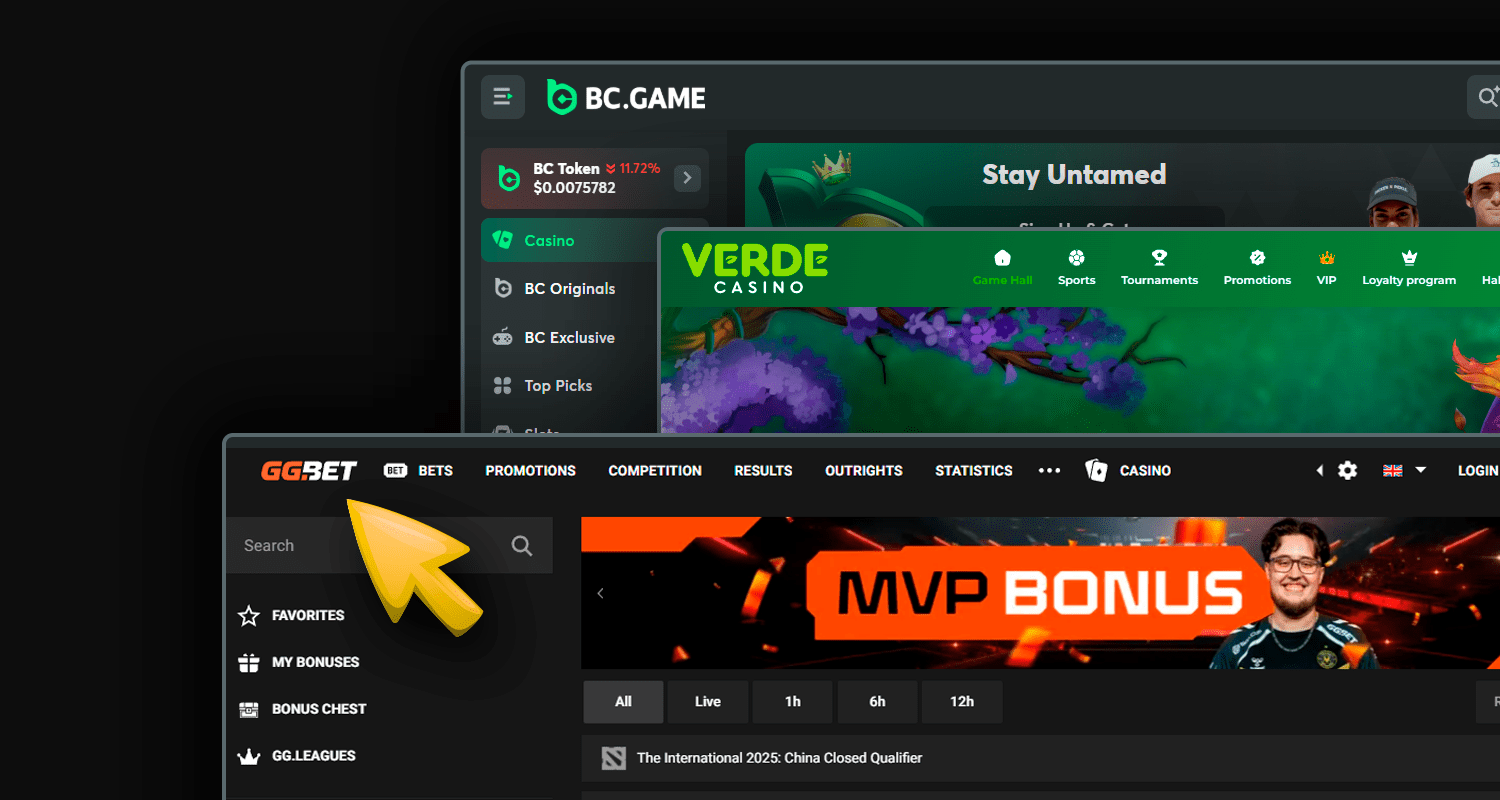Open The International 2025: China Closed Qualifier
This screenshot has width=1500, height=800.
tap(1040, 758)
